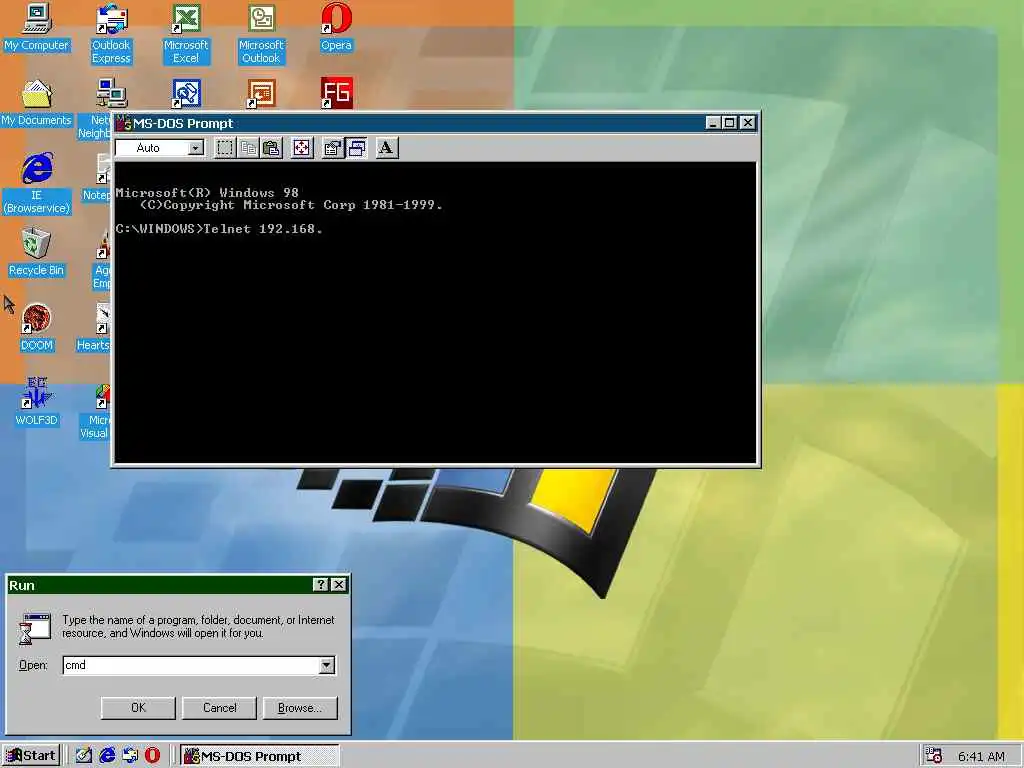The width and height of the screenshot is (1024, 768).
Task: Select the My Computer desktop icon
Action: [x=36, y=27]
